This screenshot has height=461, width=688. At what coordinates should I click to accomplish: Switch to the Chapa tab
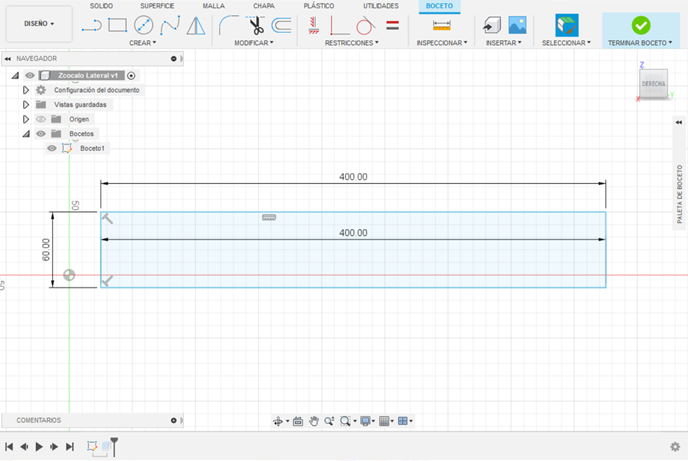coord(264,6)
